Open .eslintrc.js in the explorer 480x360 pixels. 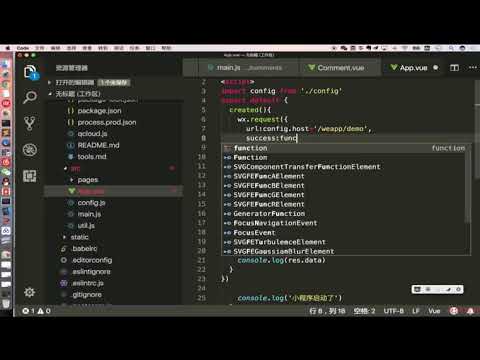pos(87,283)
